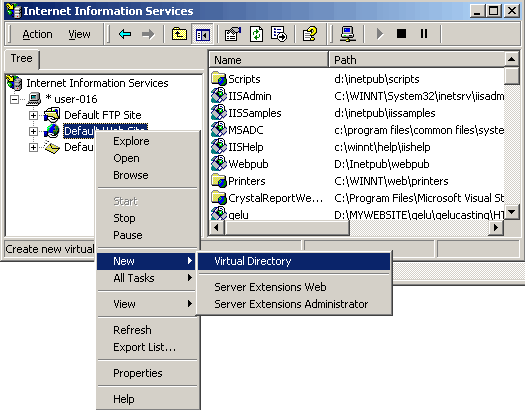525x410 pixels.
Task: Collapse the user-016 computer node
Action: [14, 99]
